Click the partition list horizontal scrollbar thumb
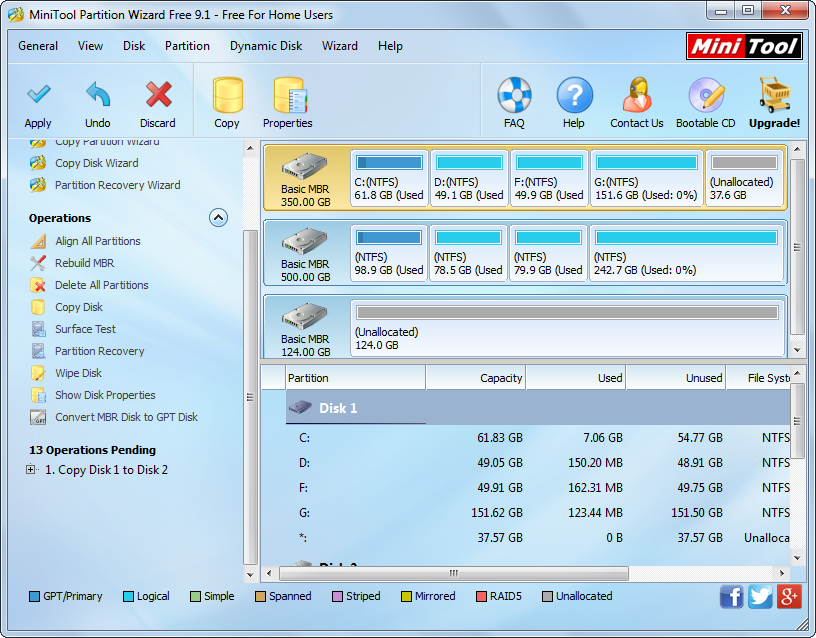 point(454,573)
